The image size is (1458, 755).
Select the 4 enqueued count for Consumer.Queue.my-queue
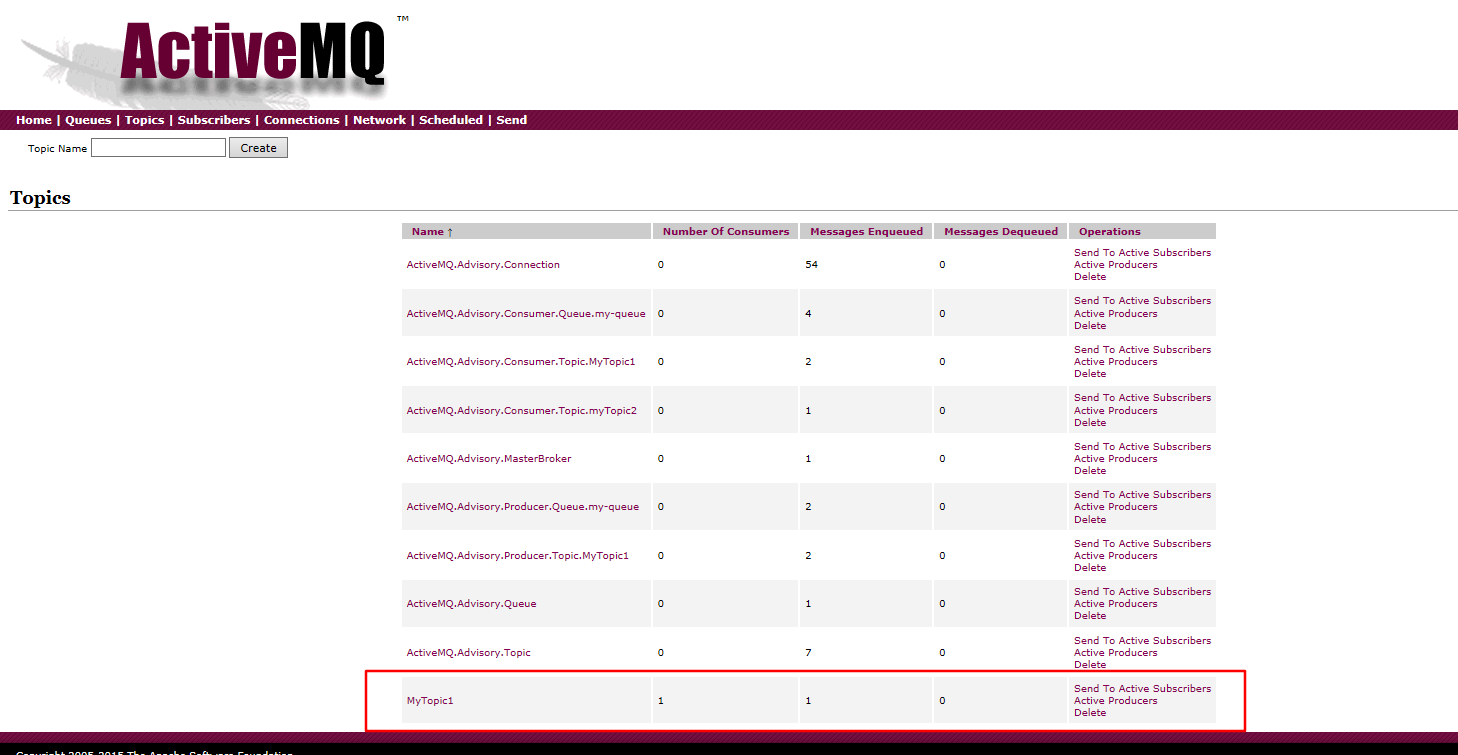coord(808,314)
